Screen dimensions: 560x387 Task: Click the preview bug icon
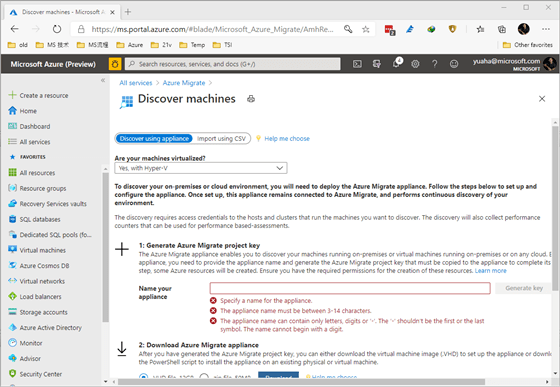coord(115,64)
